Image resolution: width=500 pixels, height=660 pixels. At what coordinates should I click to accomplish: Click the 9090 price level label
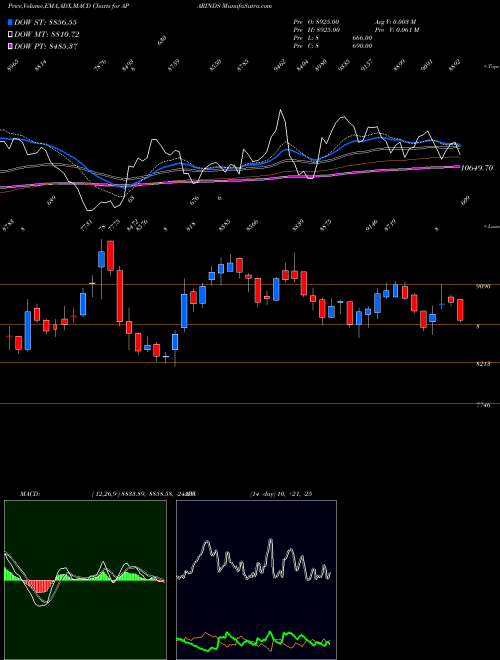click(x=483, y=286)
